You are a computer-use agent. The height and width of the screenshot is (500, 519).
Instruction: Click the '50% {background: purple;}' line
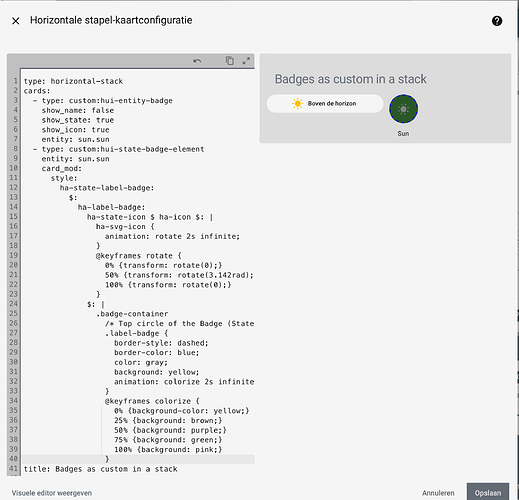170,430
